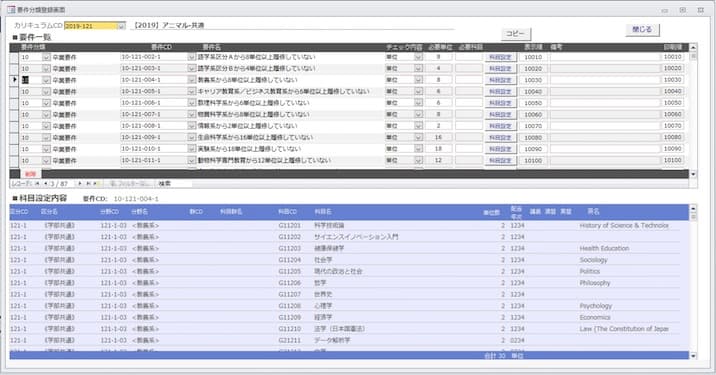The image size is (716, 375).
Task: Select the G11202 subject row
Action: click(349, 237)
